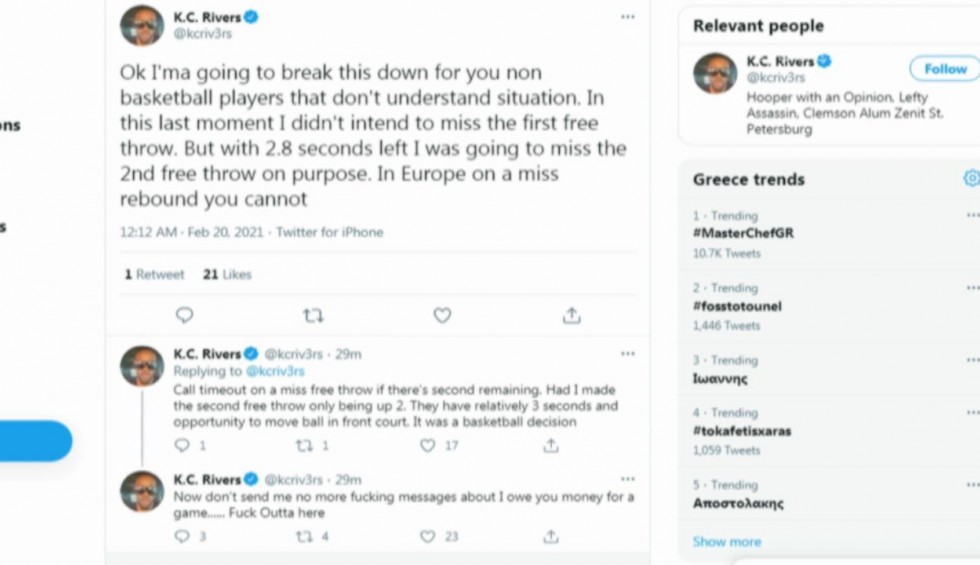Open the #fosstotounel trending topic
Screen dimensions: 980x565
click(737, 306)
